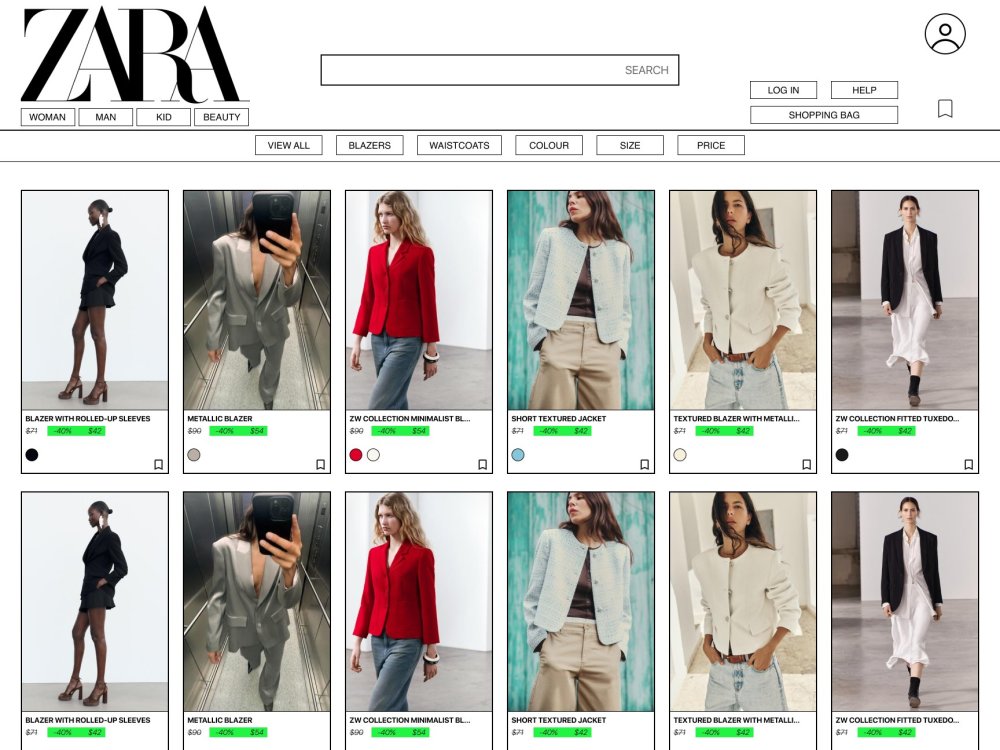Open the WOMAN section
The width and height of the screenshot is (1000, 750).
(48, 117)
